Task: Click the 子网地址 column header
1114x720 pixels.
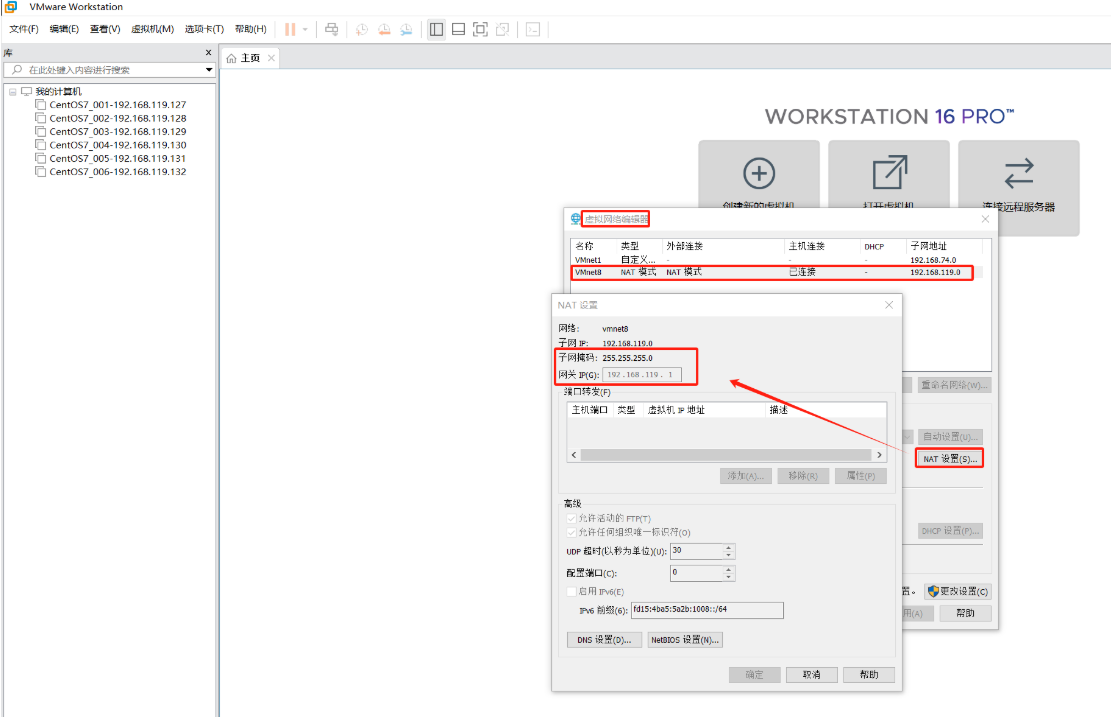Action: (928, 246)
